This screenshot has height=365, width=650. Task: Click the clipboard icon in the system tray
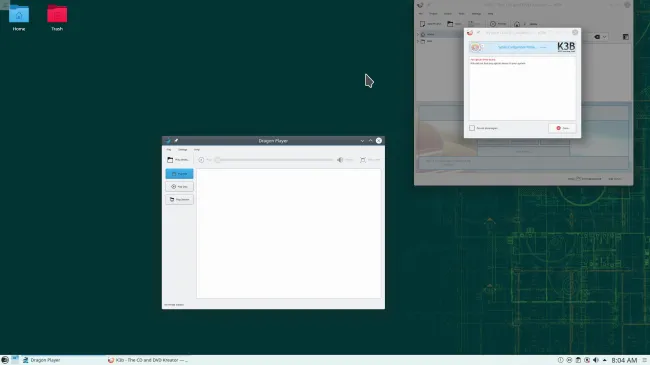tap(578, 360)
